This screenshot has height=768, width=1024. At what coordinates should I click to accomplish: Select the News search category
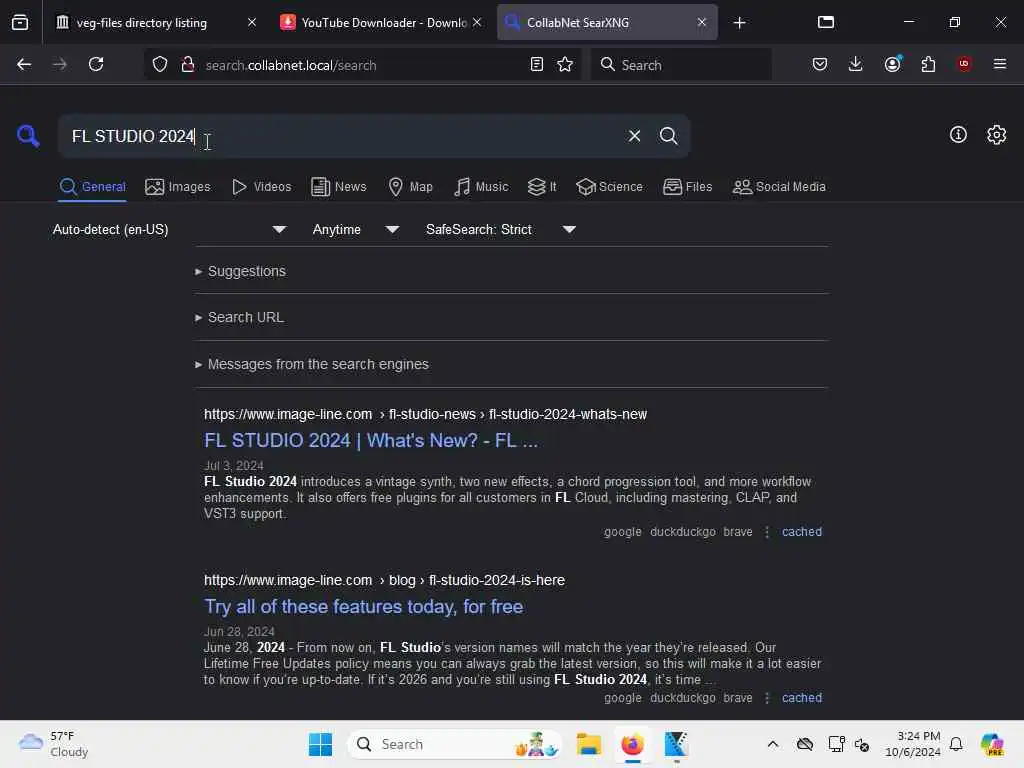click(339, 187)
